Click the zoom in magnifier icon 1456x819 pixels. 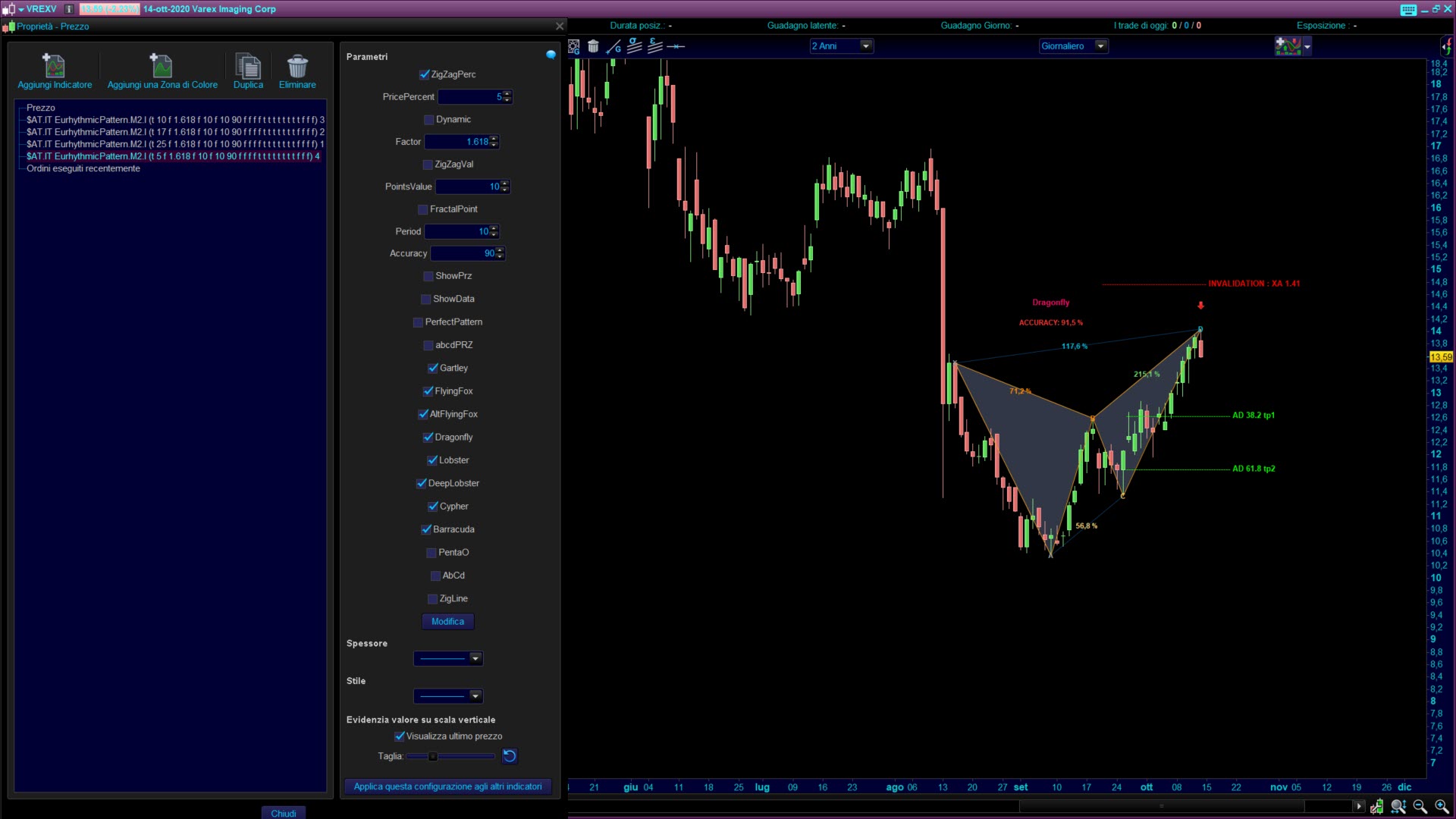coord(1442,807)
